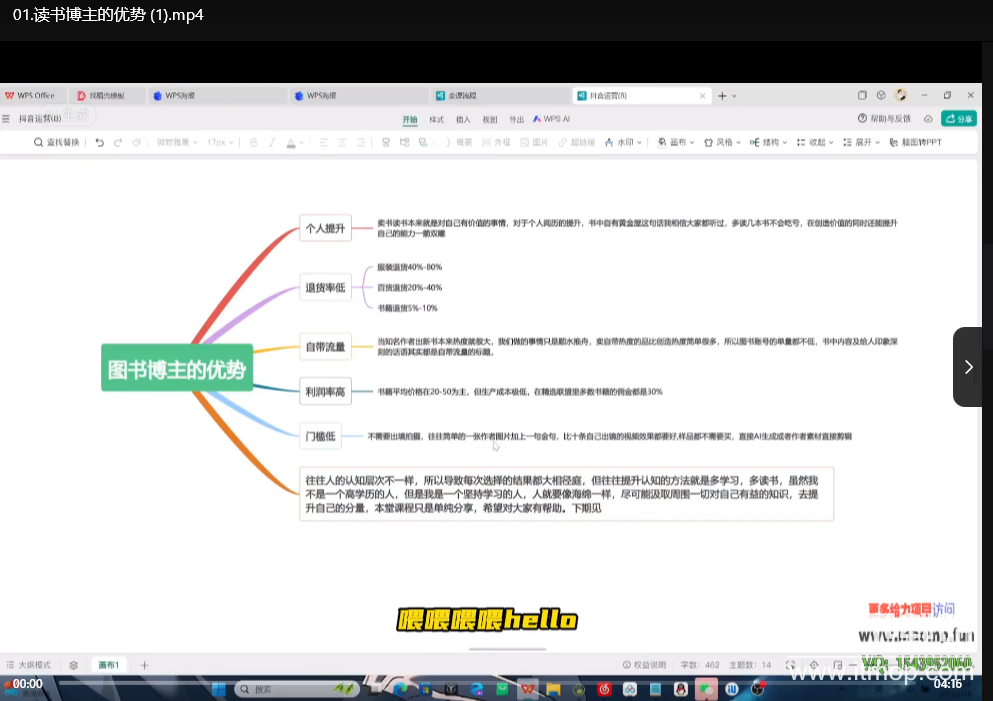Select the 图书博主的优势 central node
993x701 pixels.
pyautogui.click(x=176, y=370)
